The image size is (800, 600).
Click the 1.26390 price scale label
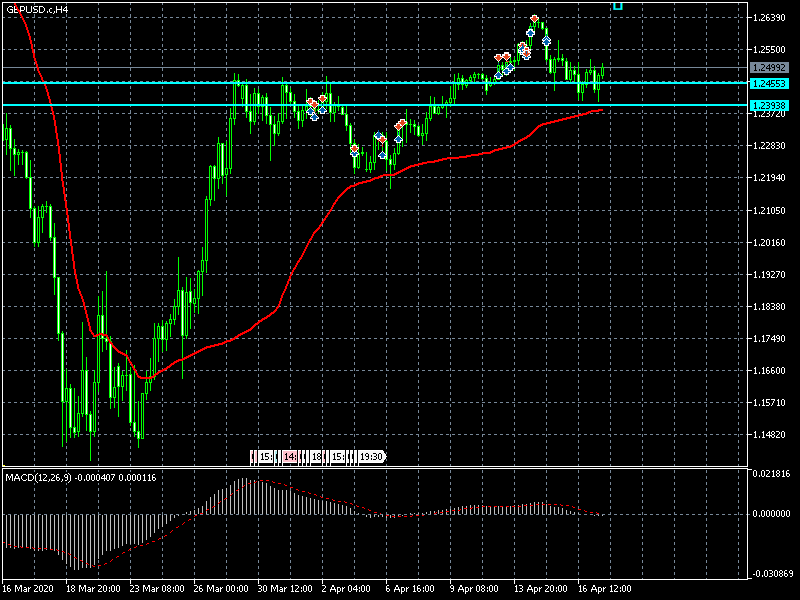pyautogui.click(x=773, y=18)
